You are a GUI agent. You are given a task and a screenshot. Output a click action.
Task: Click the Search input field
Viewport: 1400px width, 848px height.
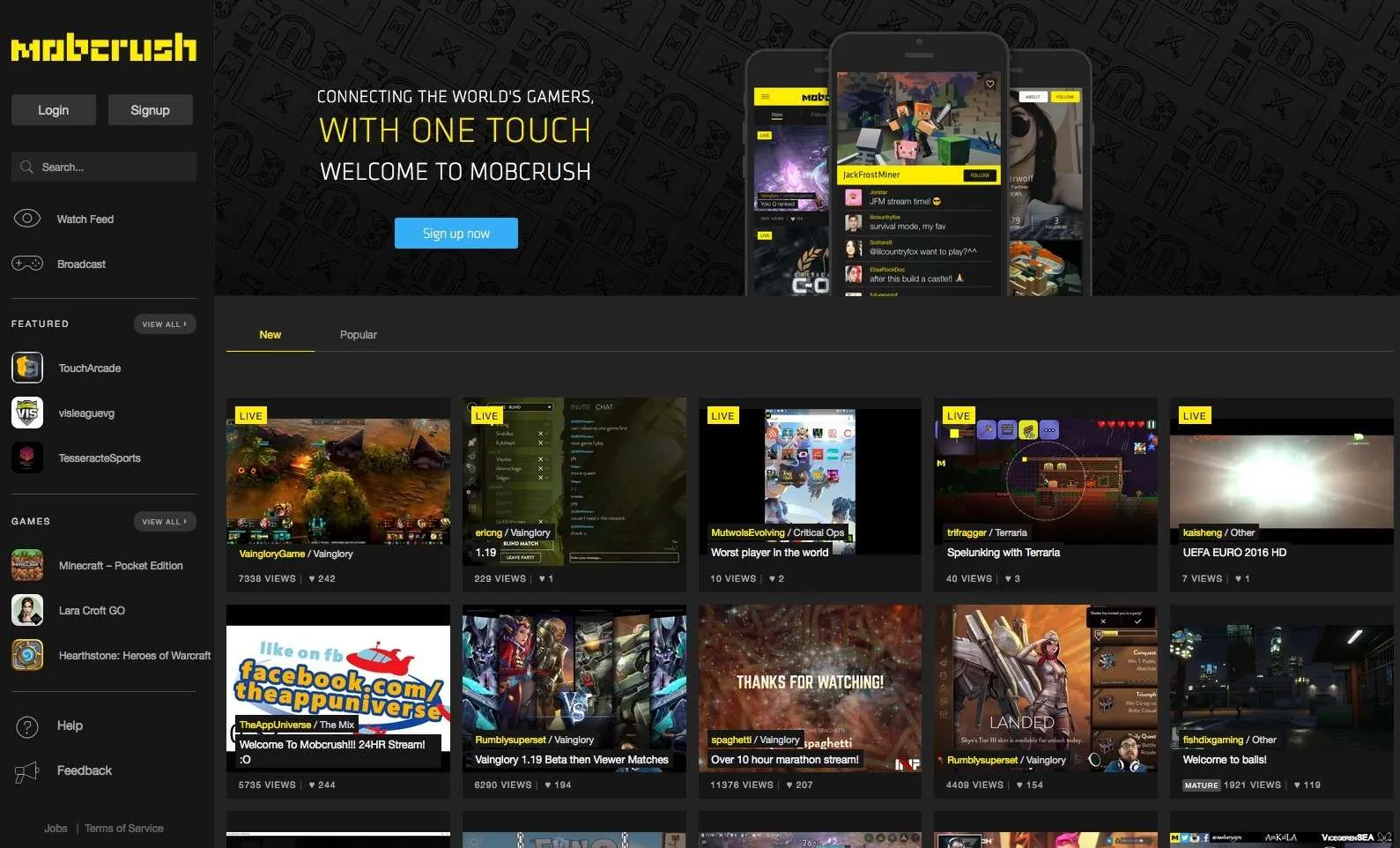click(x=104, y=167)
